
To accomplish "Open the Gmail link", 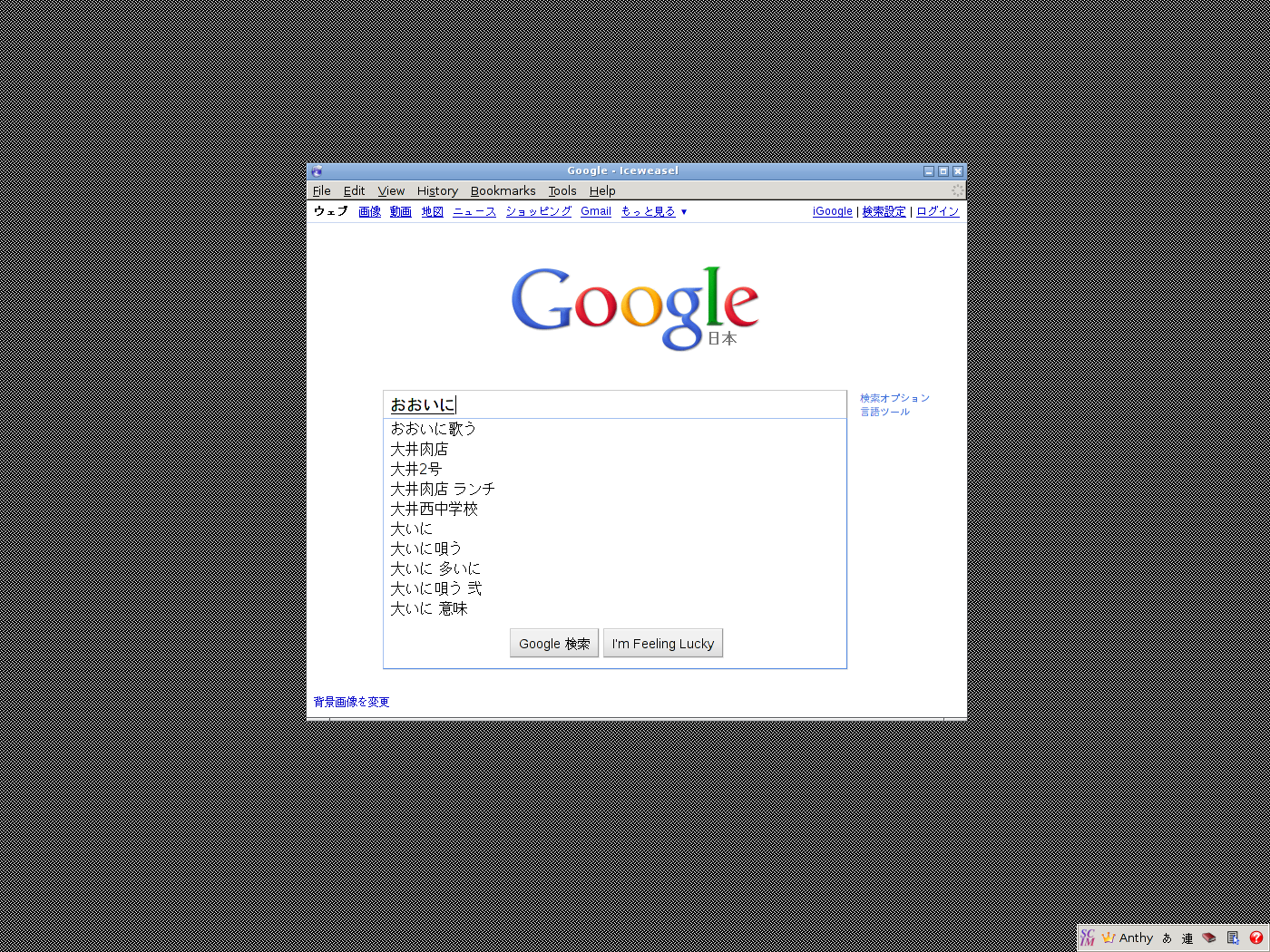I will click(596, 211).
